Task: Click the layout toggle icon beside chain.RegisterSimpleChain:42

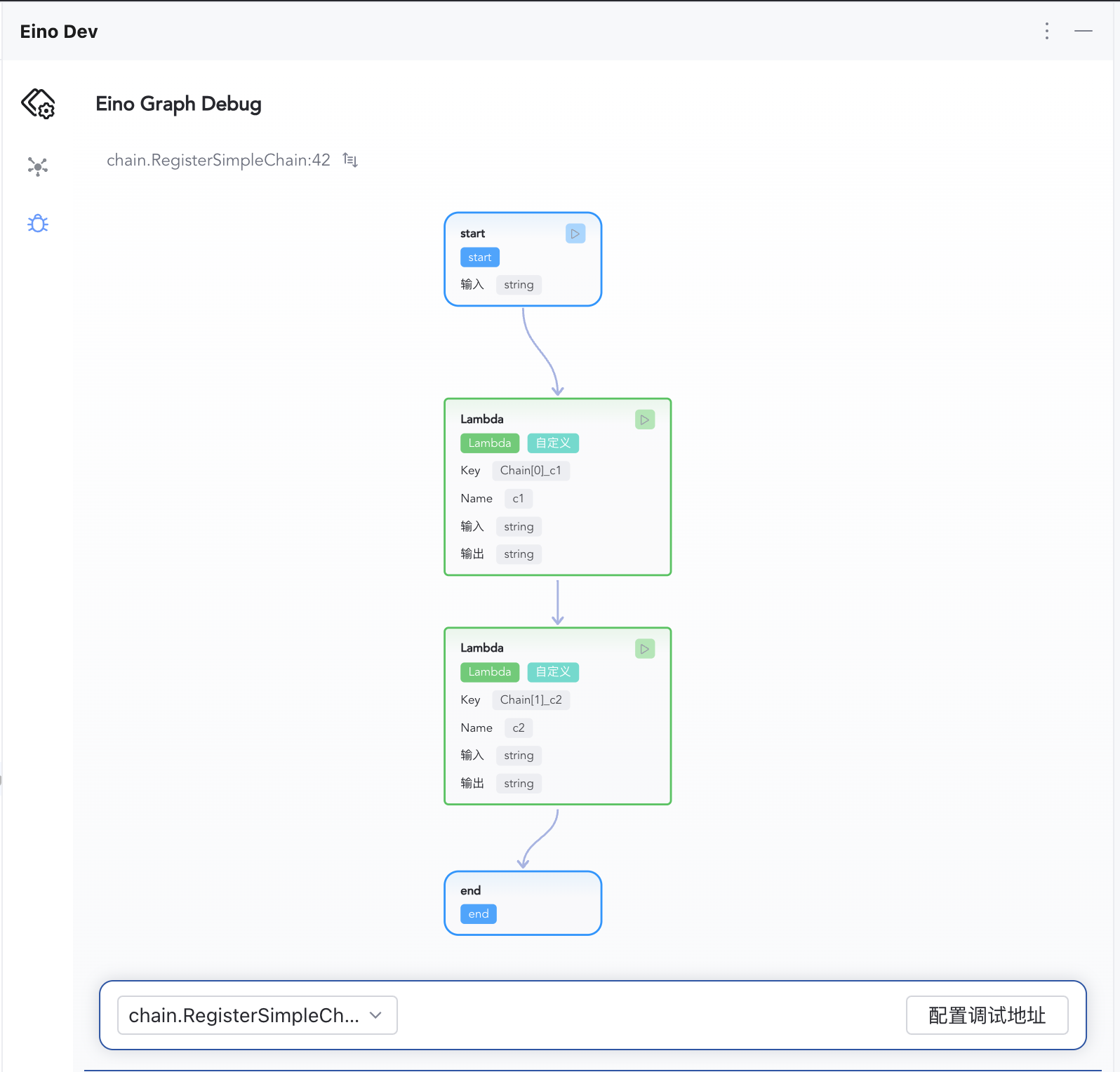Action: click(350, 160)
